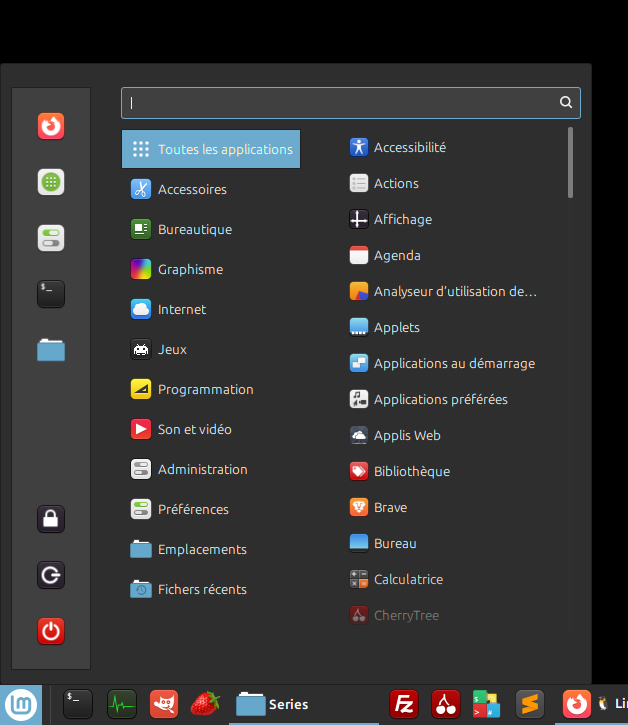Click the Linux Mint menu button
Screen dimensions: 628x725
(21, 704)
